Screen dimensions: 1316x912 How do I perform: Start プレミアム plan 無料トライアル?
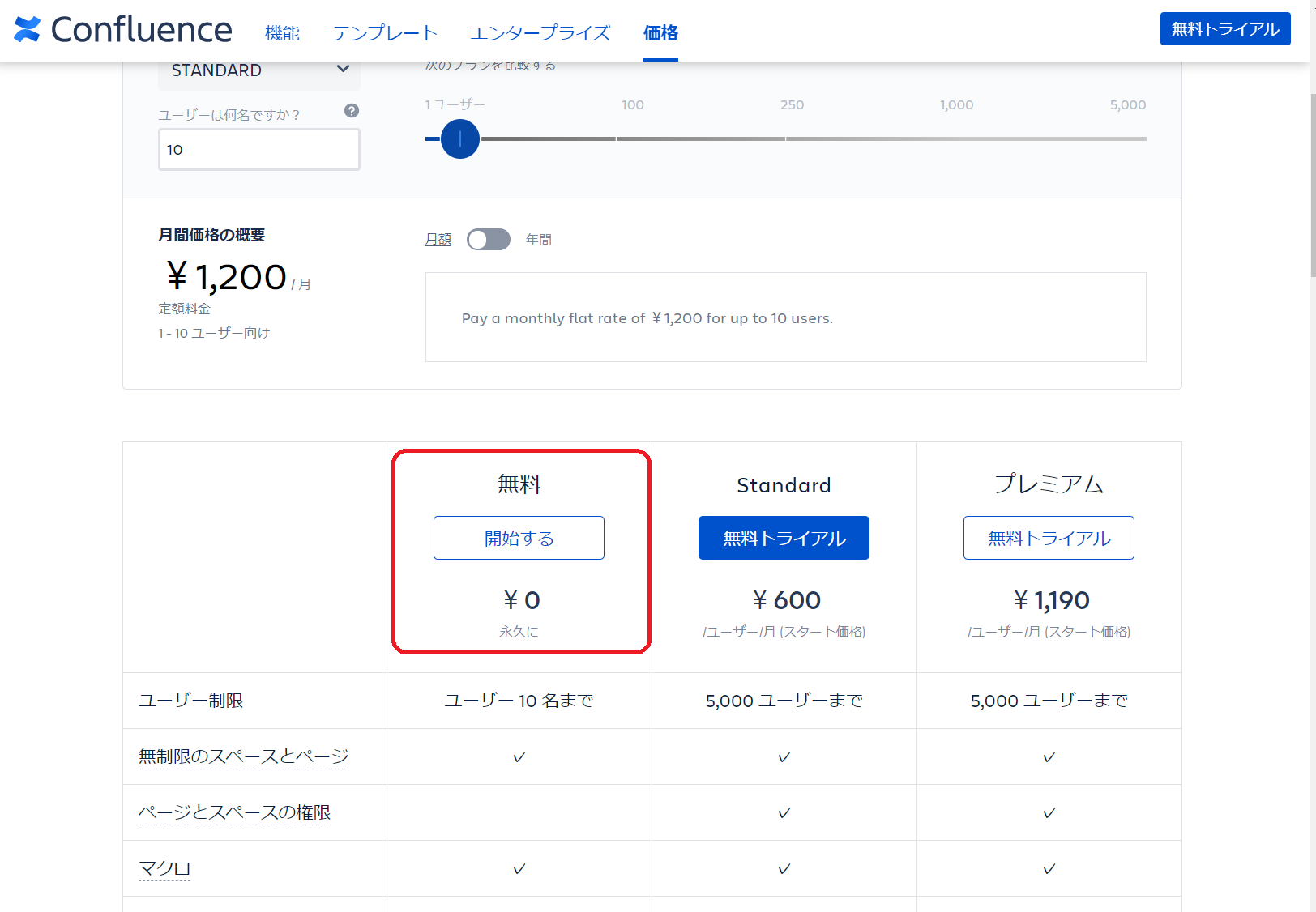point(1049,538)
